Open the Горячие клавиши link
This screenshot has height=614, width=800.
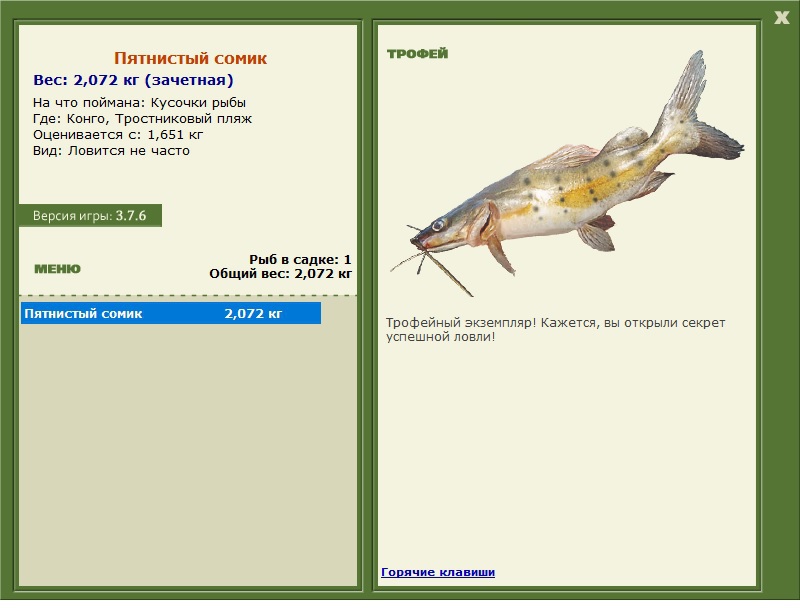tap(438, 572)
